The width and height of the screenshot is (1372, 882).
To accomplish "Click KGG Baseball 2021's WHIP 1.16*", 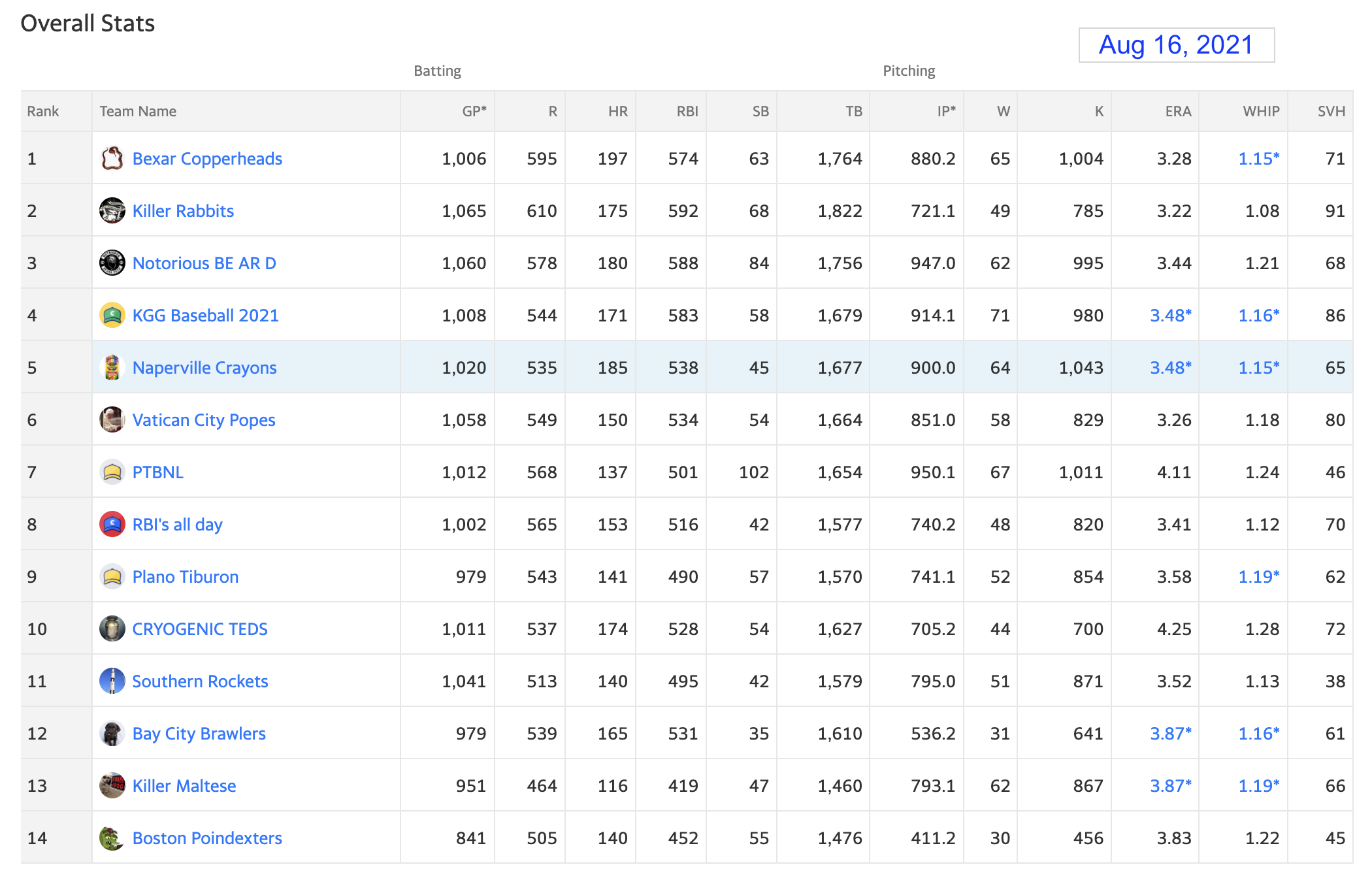I will [1259, 316].
